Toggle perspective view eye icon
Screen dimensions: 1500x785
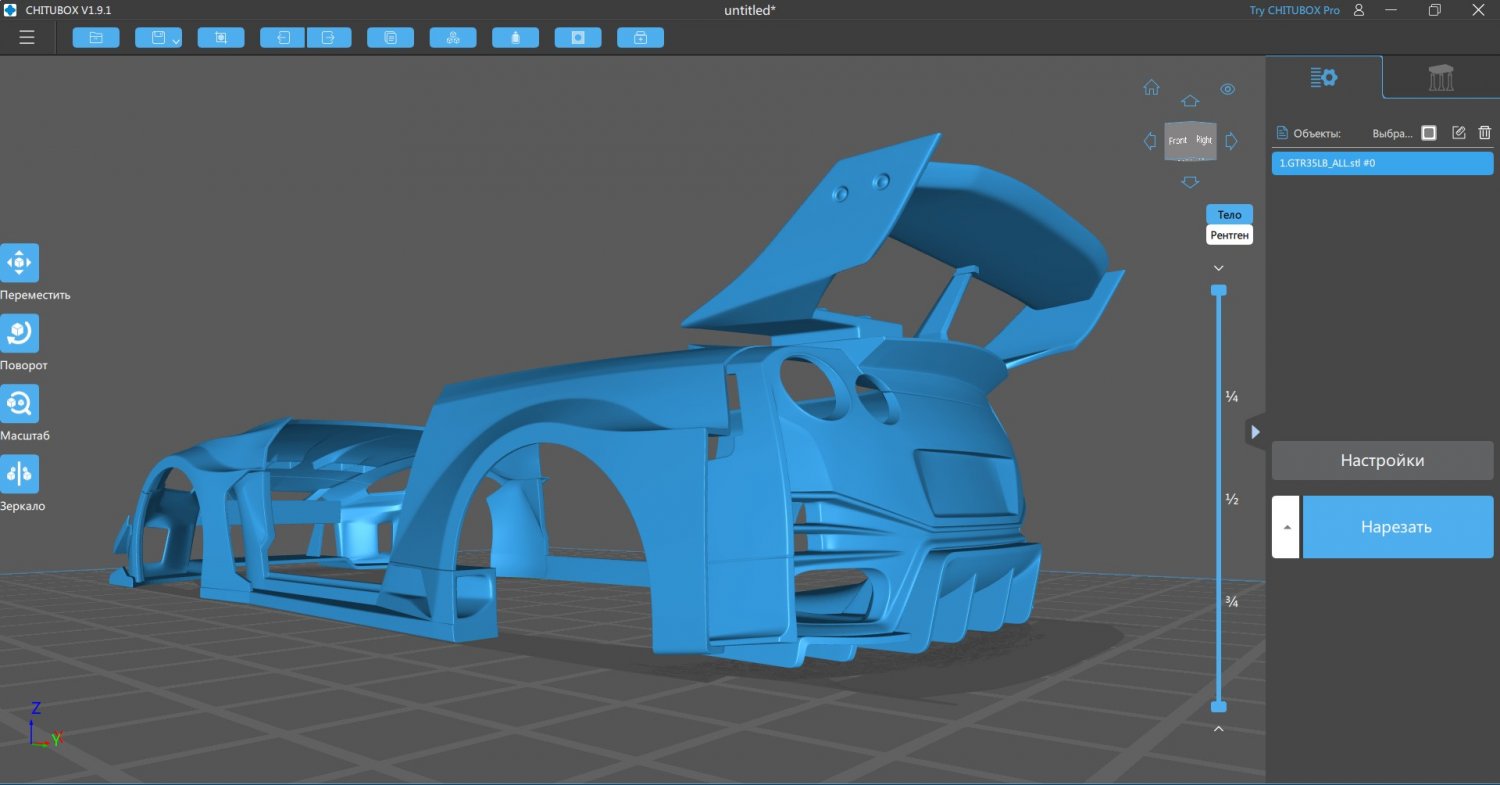coord(1228,89)
